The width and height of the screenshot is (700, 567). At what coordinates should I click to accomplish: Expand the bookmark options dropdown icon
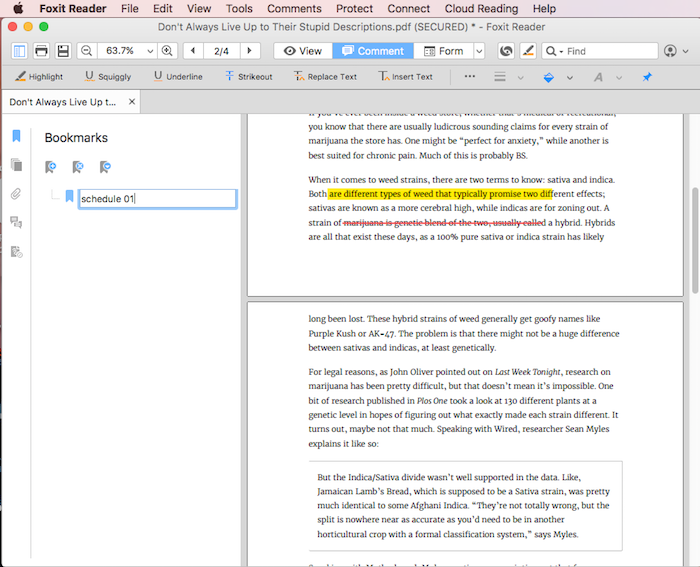(104, 167)
